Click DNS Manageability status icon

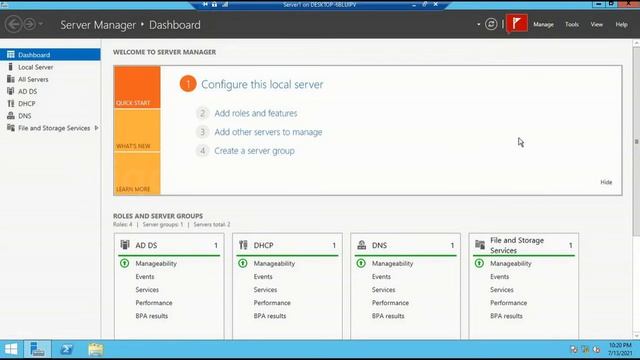(361, 263)
